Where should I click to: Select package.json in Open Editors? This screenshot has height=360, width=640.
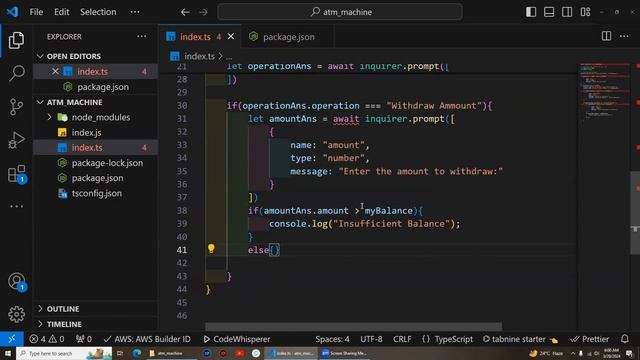103,87
